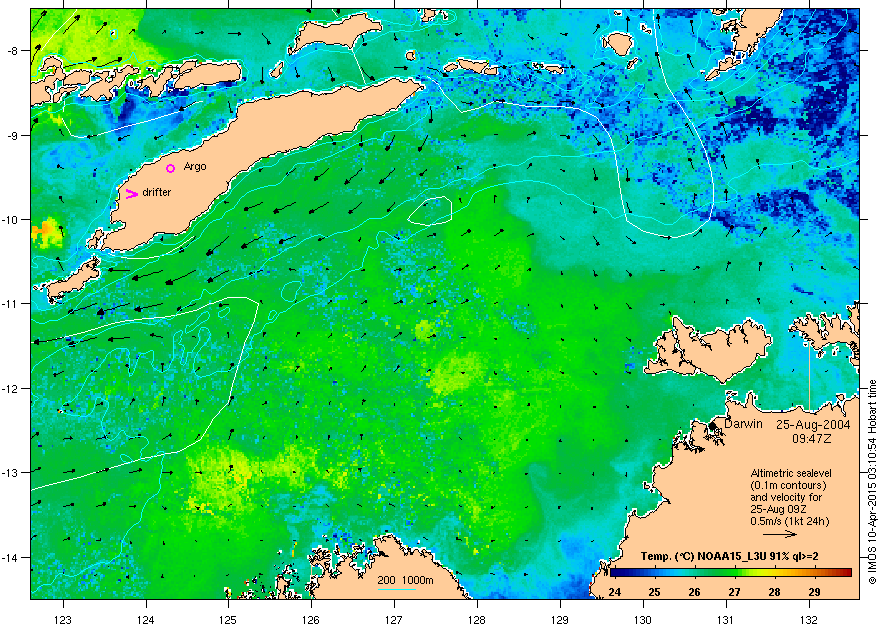Click the small closed white contour near 127.5°E

pyautogui.click(x=430, y=211)
